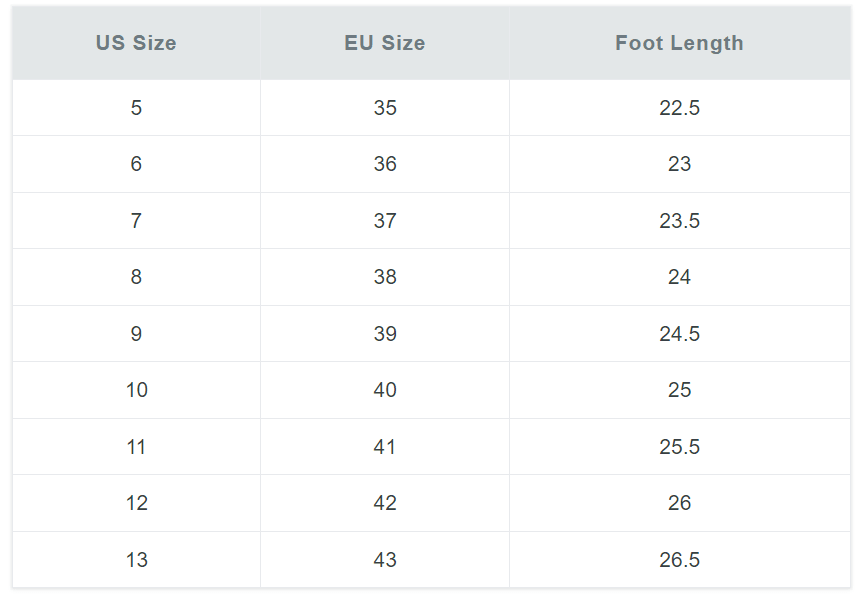Viewport: 859px width, 595px height.
Task: Select US size 13 cell
Action: click(x=136, y=559)
